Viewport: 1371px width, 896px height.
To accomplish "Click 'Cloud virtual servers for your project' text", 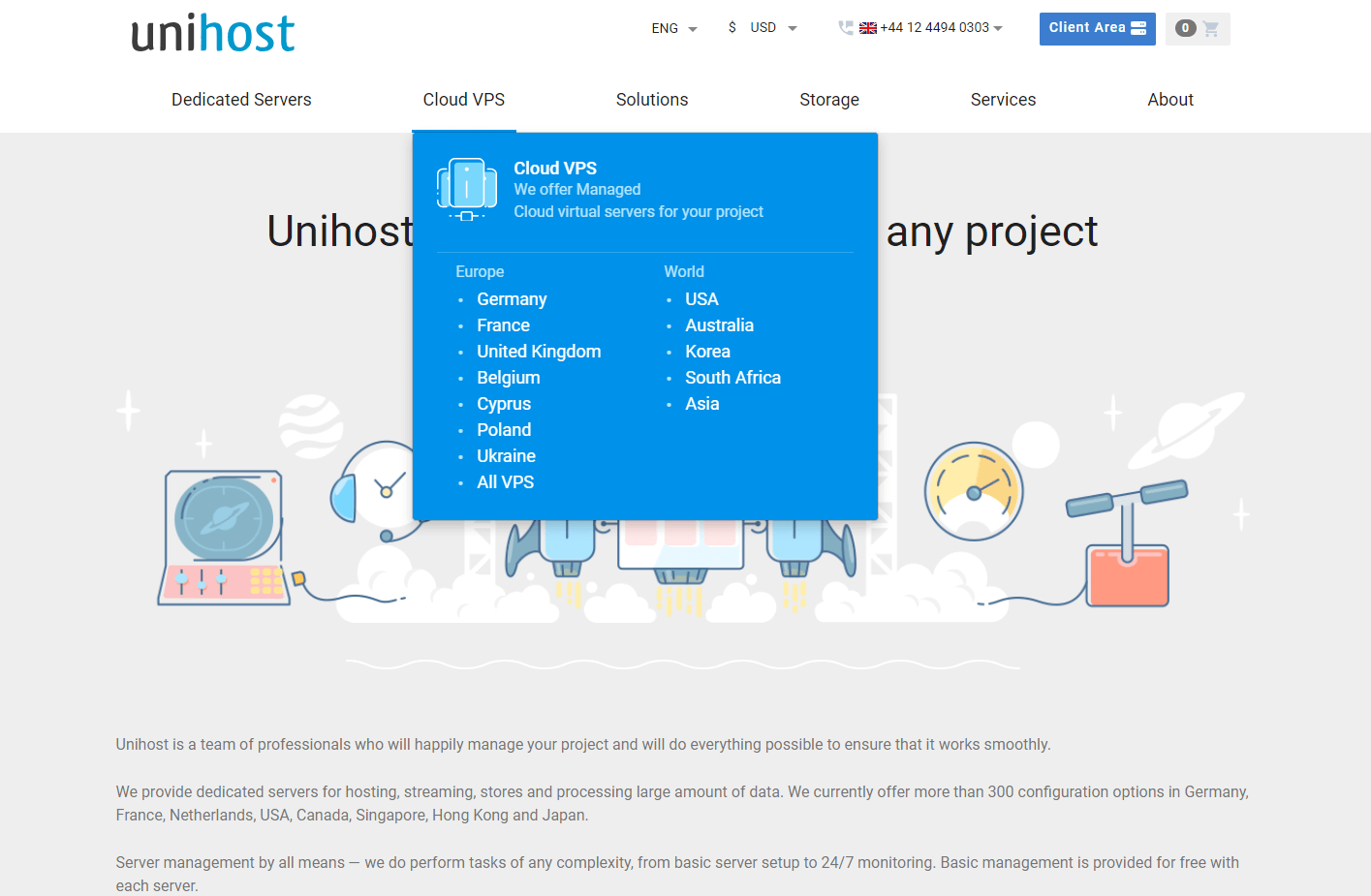I will [x=639, y=212].
